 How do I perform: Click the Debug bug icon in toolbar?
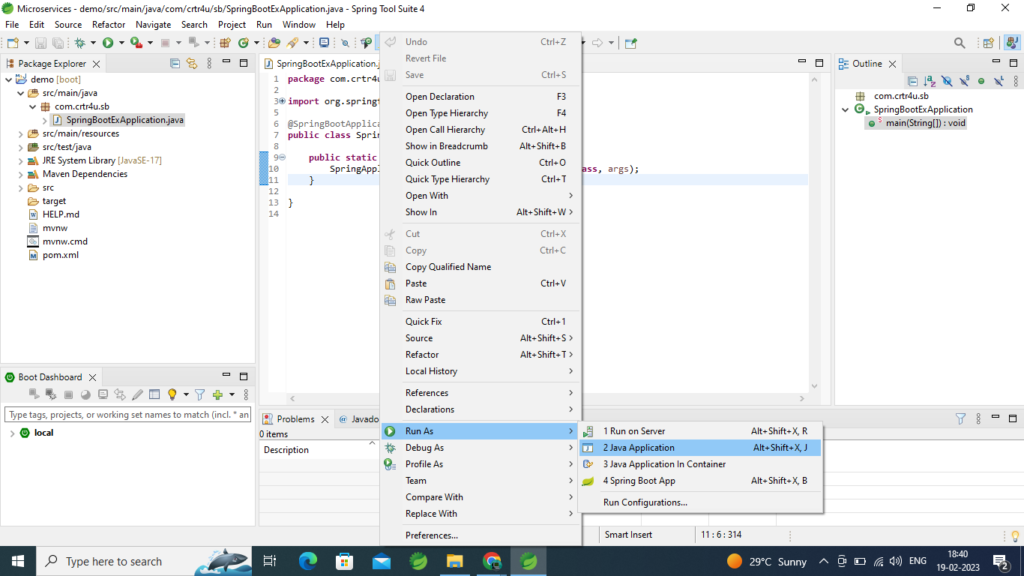coord(80,43)
